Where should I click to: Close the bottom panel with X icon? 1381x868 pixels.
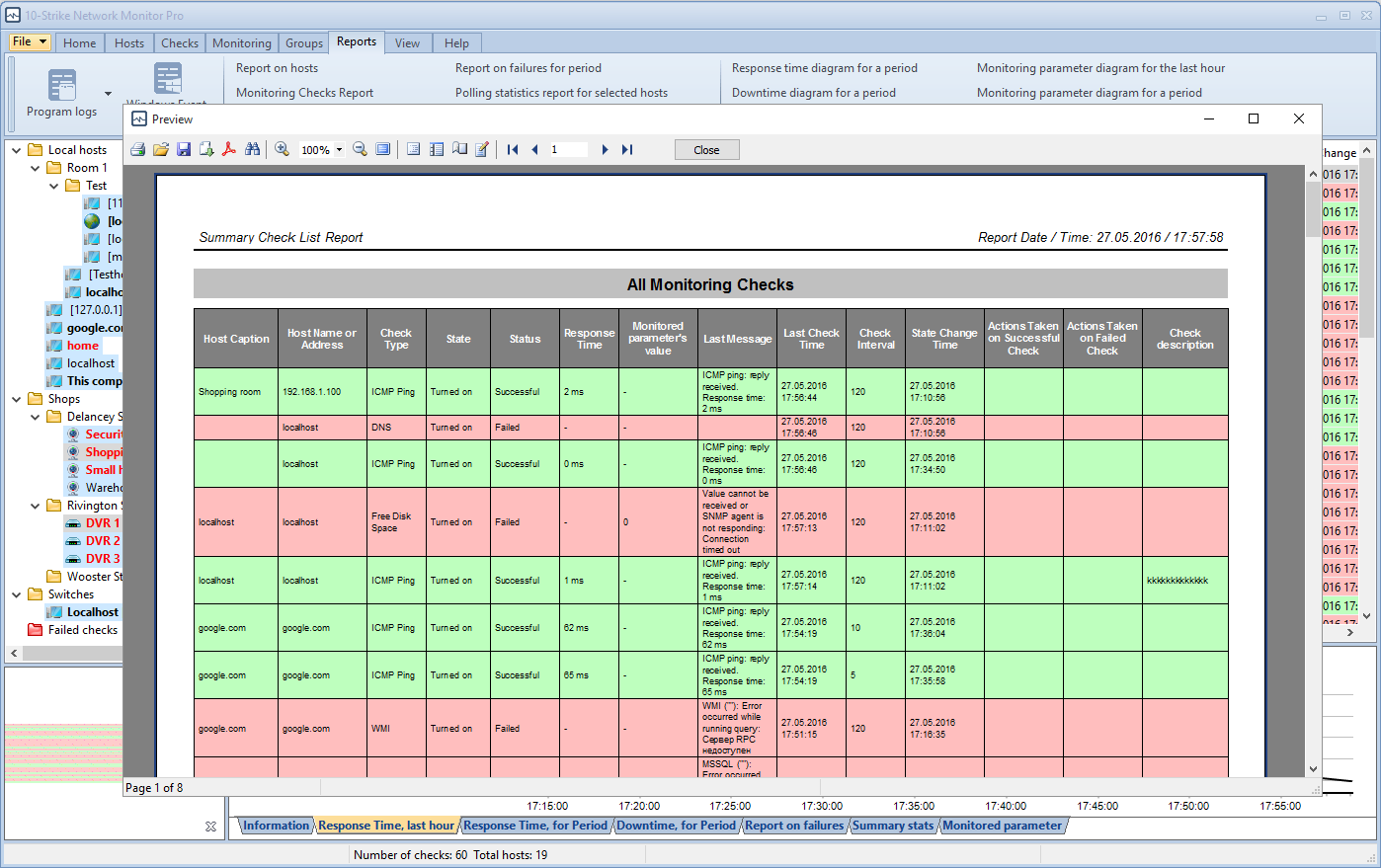point(210,827)
